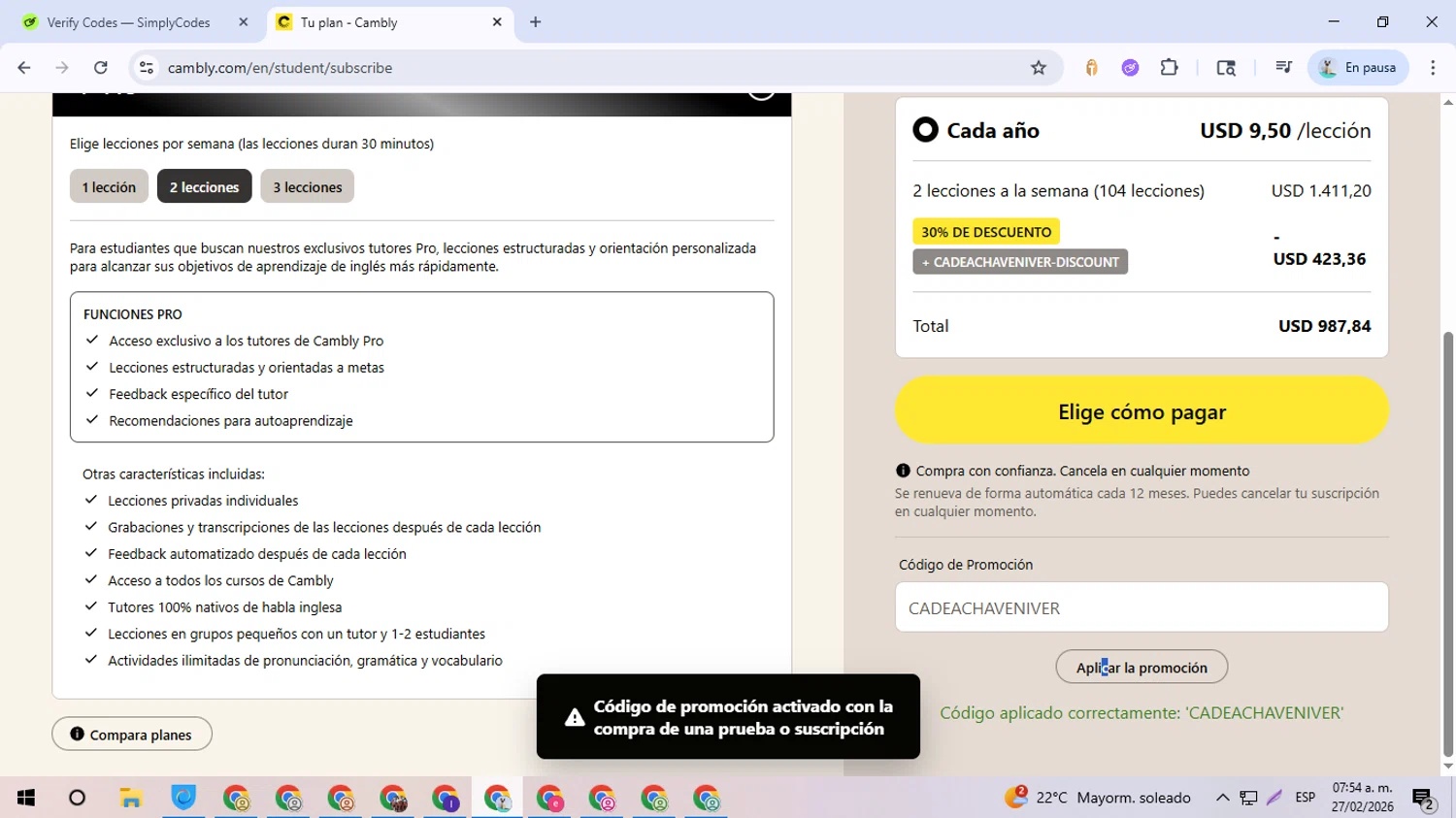Click 'Acceso a todos los cursos de Cambly'
Image resolution: width=1456 pixels, height=818 pixels.
220,580
